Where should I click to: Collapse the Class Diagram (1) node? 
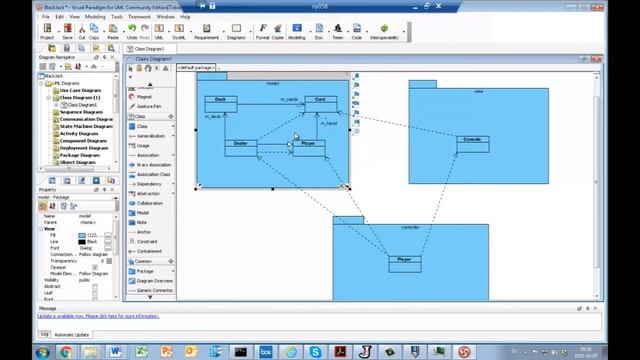pyautogui.click(x=49, y=98)
